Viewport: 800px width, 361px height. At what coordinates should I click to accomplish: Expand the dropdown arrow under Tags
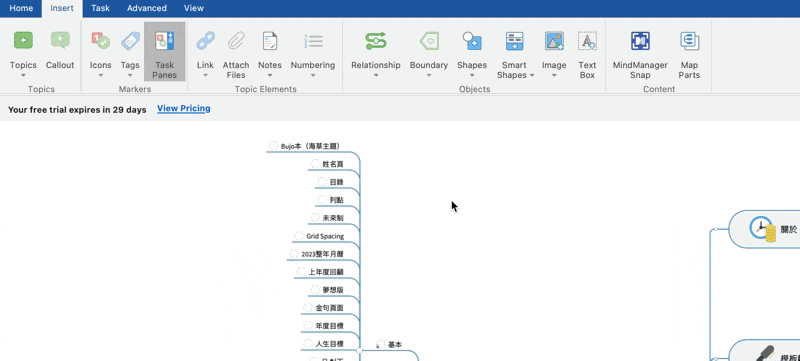(130, 75)
